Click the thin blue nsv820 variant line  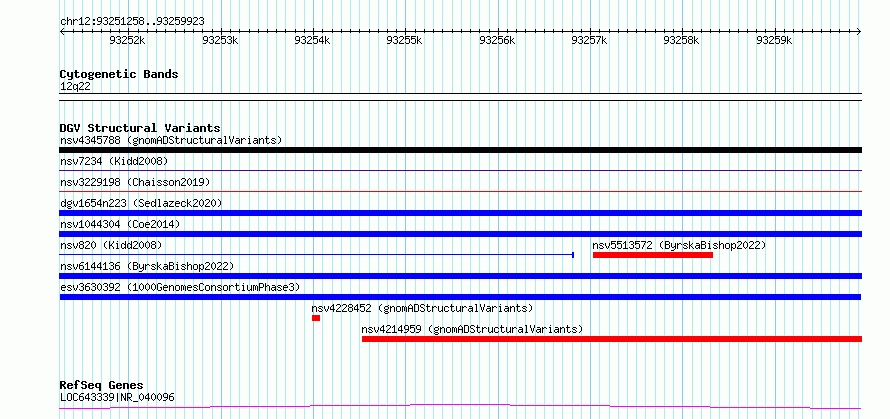coord(316,255)
